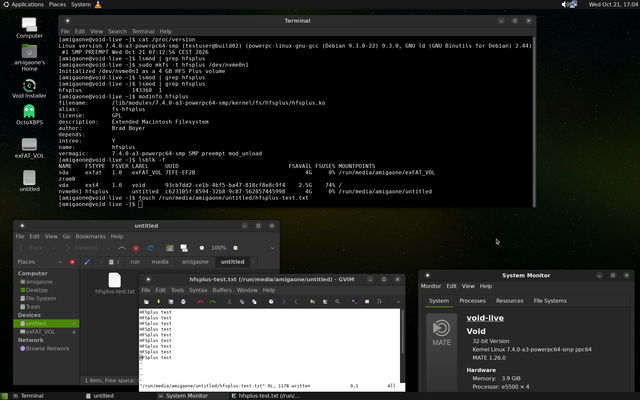The width and height of the screenshot is (640, 400).
Task: Toggle text location entry pencil button
Action: (87, 262)
